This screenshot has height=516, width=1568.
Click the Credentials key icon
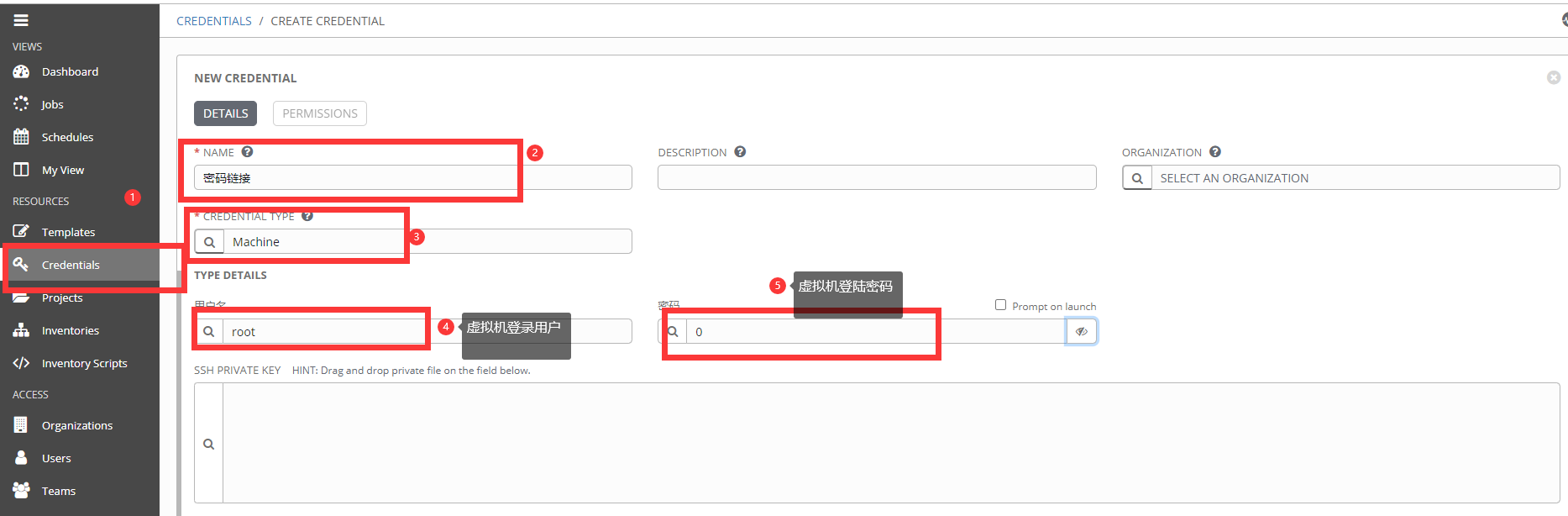(x=21, y=265)
